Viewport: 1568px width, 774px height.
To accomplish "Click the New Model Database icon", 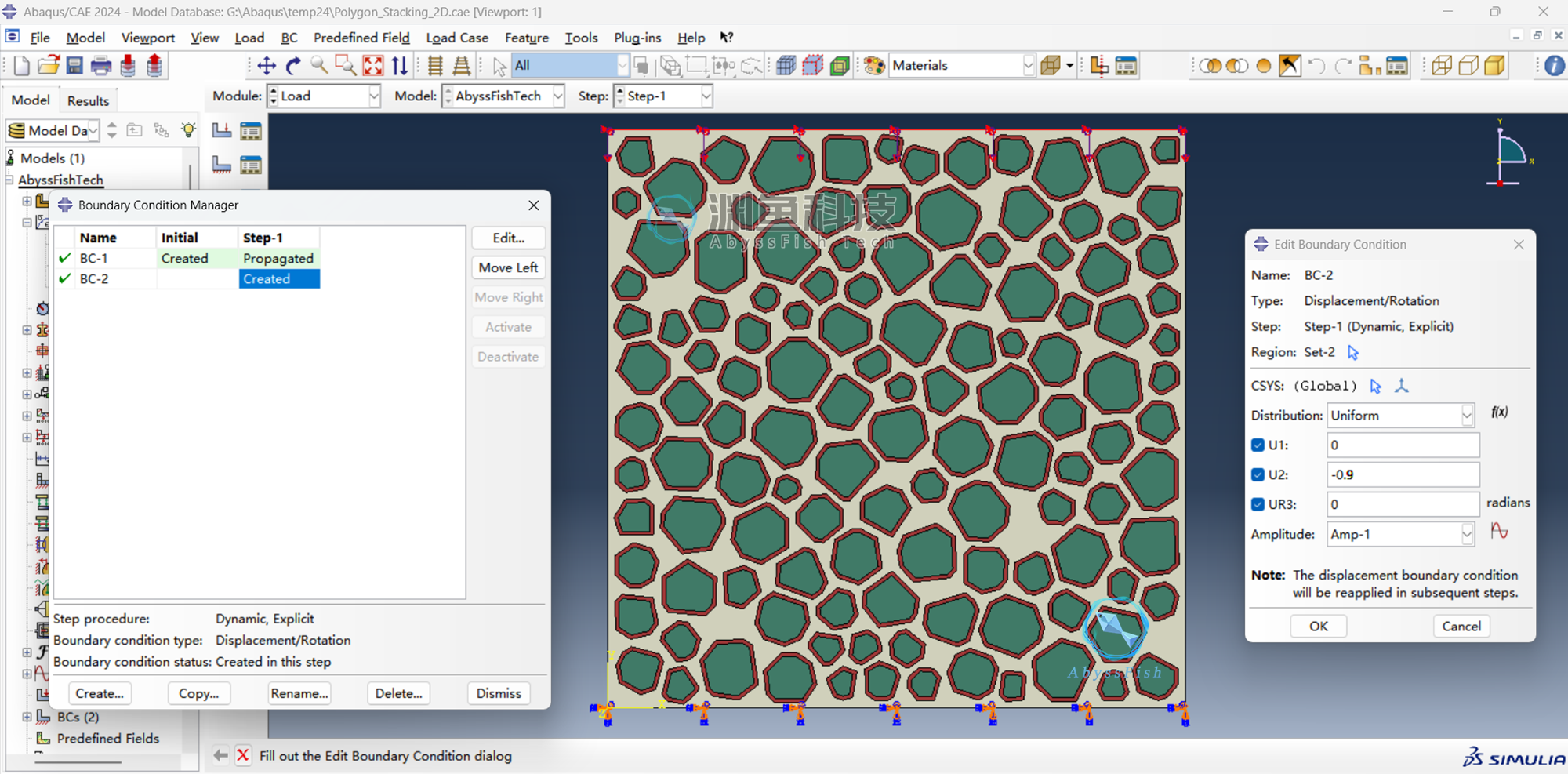I will [x=22, y=66].
